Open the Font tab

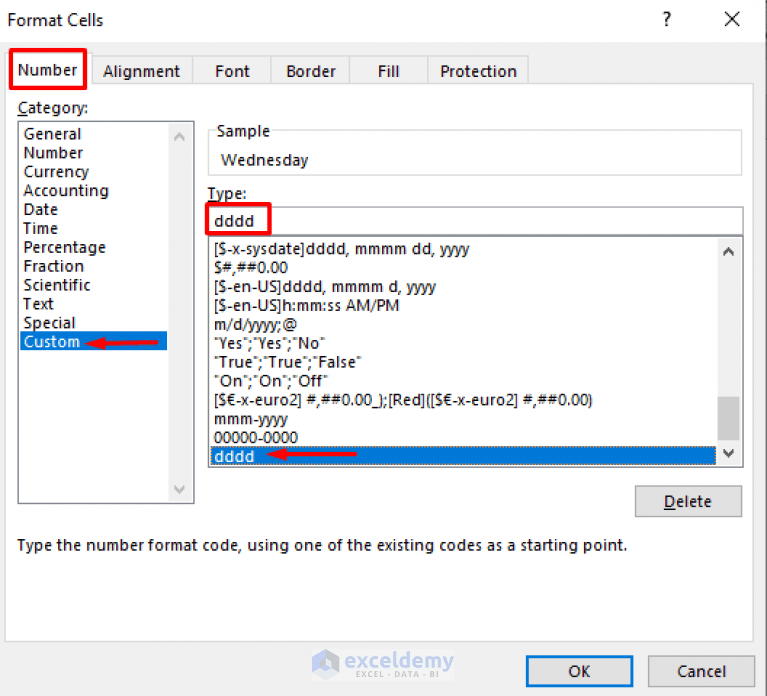(x=232, y=71)
